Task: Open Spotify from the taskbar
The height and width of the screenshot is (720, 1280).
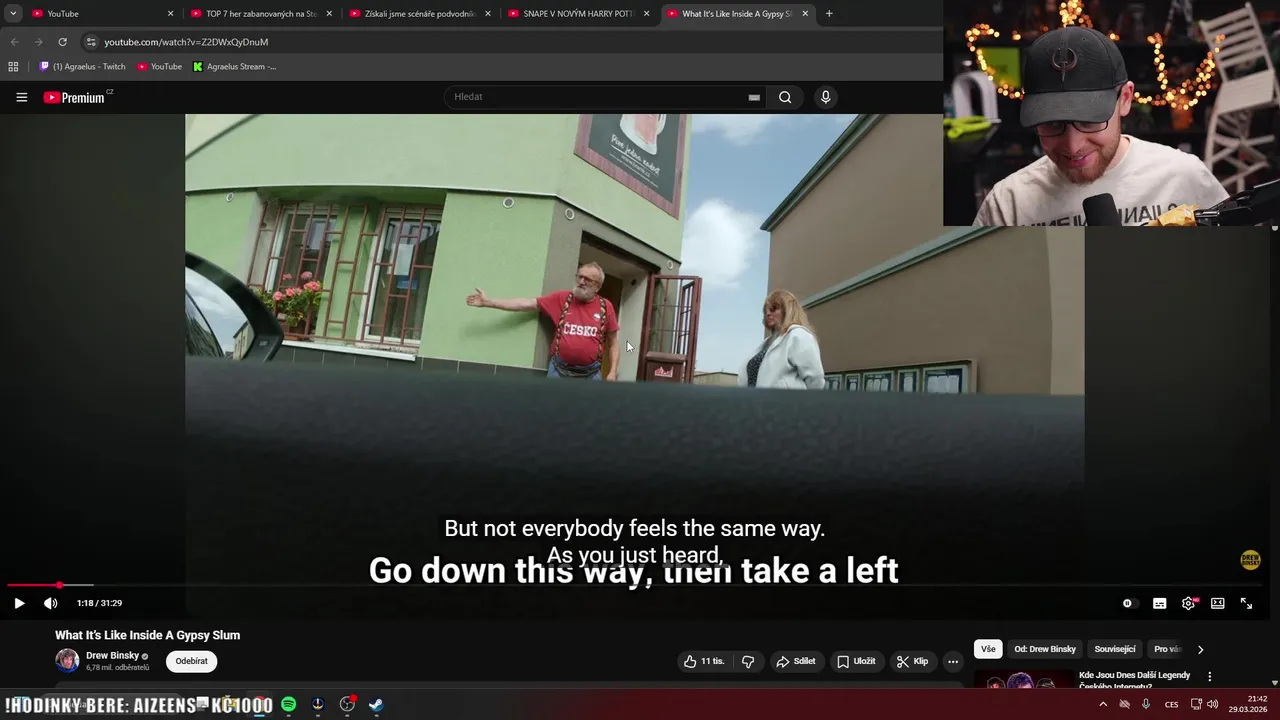Action: click(288, 704)
